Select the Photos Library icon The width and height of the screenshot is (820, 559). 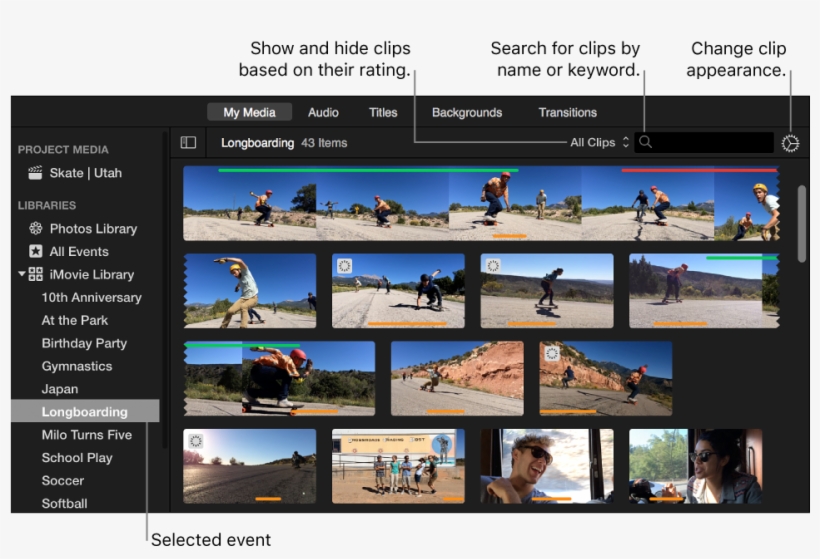36,229
